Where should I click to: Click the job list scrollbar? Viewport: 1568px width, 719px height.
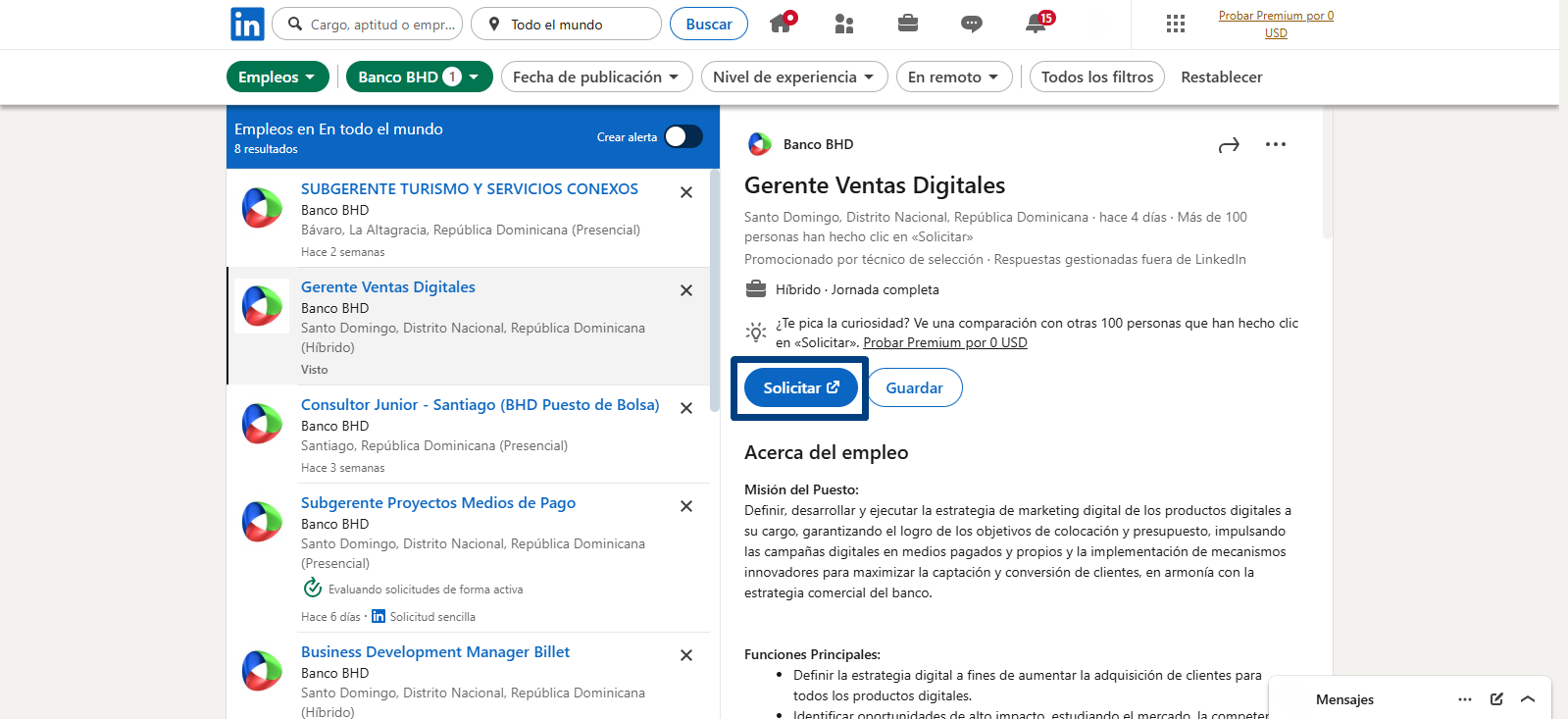pyautogui.click(x=715, y=290)
